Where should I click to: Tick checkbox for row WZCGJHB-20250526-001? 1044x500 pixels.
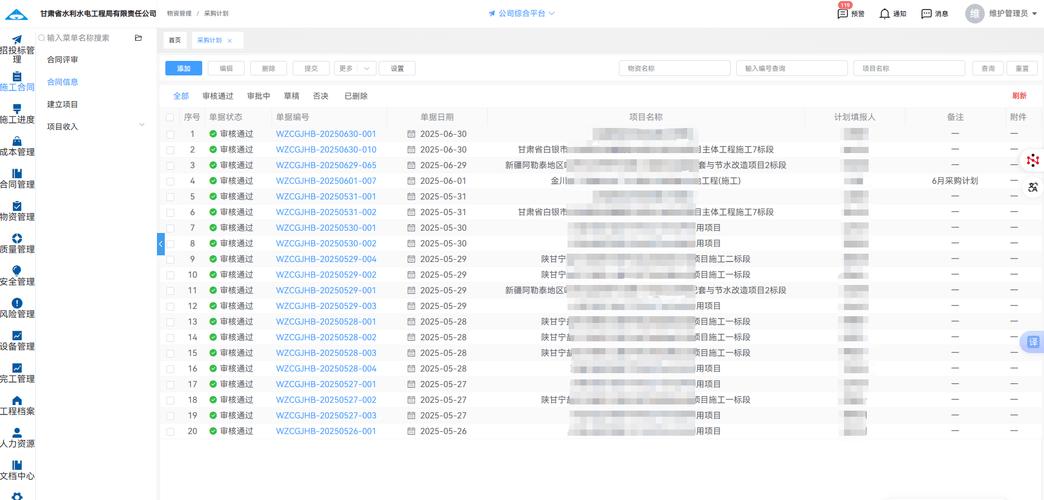[170, 431]
